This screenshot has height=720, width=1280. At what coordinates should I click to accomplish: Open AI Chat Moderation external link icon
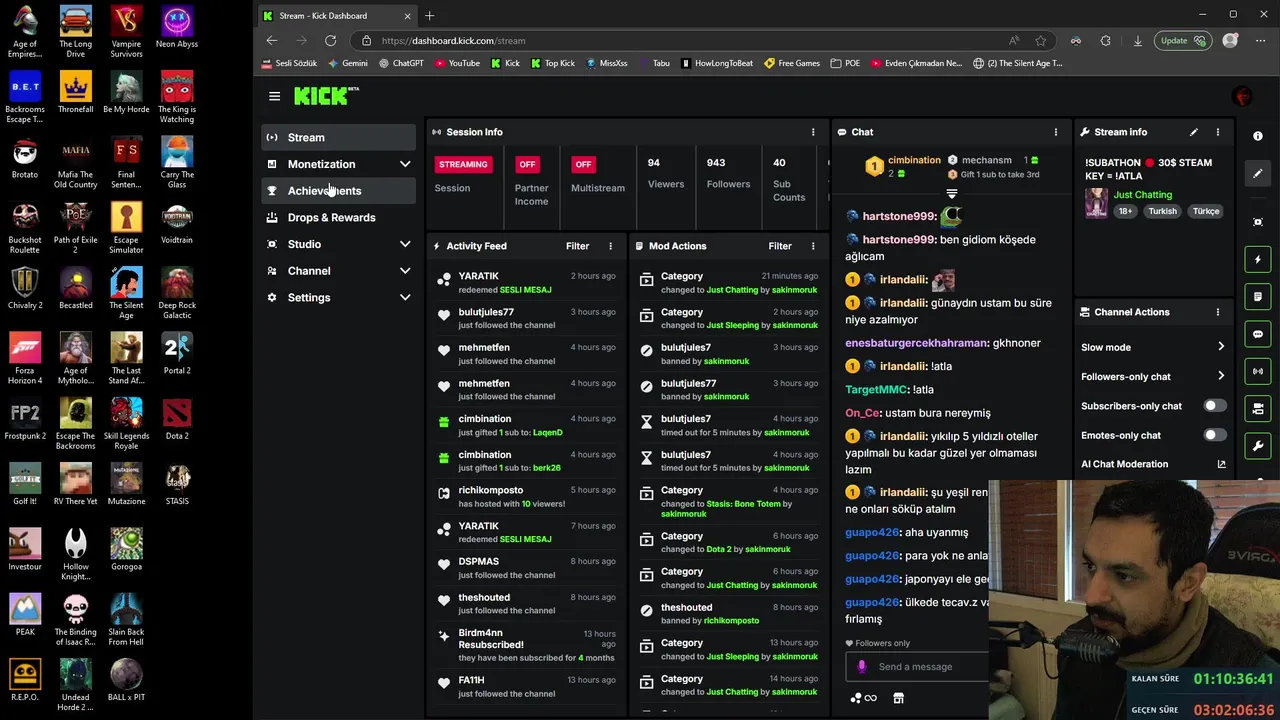pos(1221,464)
